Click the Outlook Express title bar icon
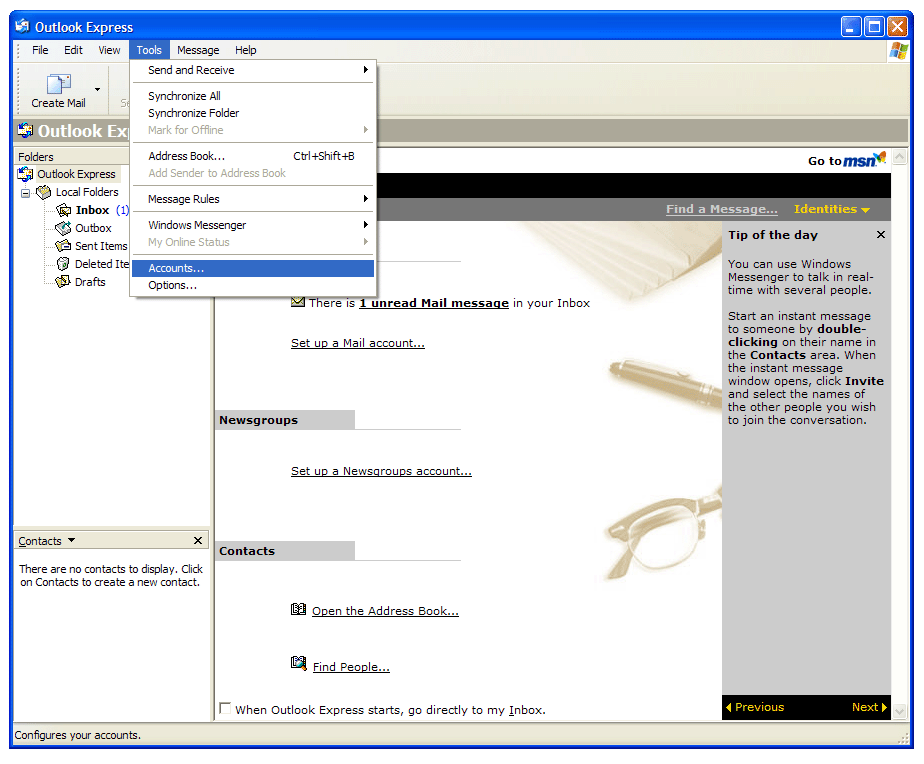The width and height of the screenshot is (924, 764). [22, 26]
